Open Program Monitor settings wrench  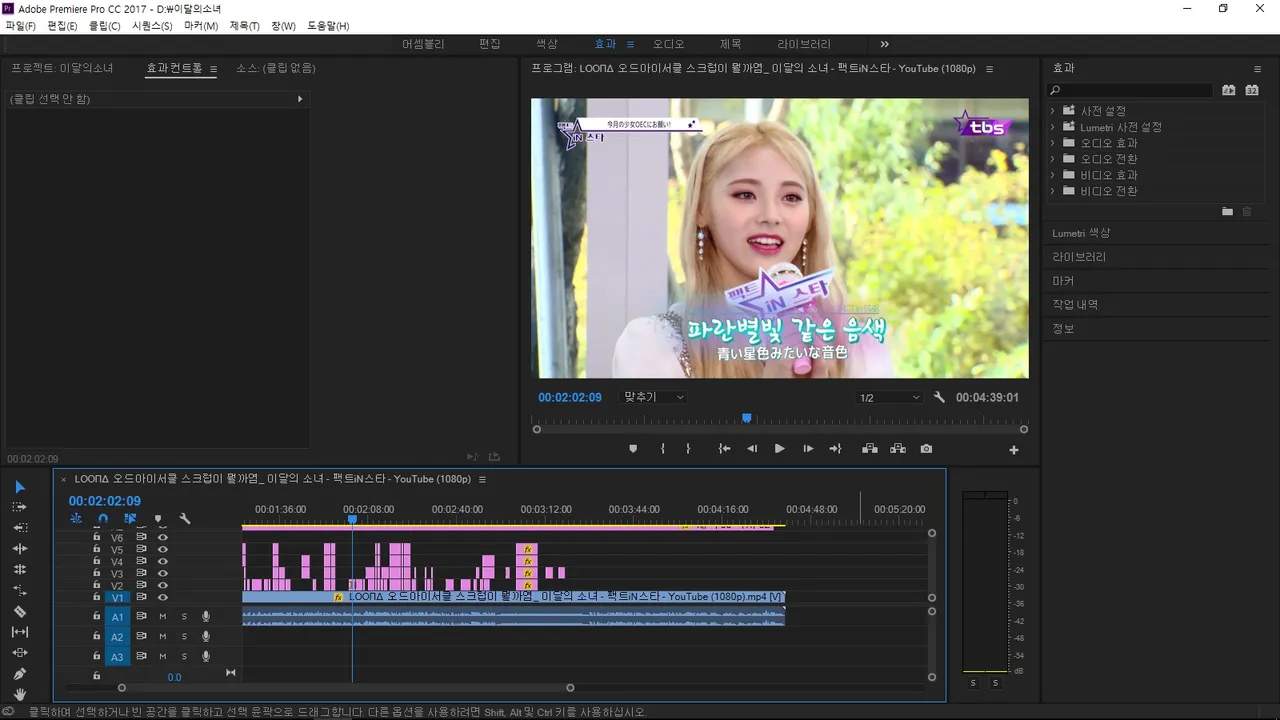click(x=939, y=397)
